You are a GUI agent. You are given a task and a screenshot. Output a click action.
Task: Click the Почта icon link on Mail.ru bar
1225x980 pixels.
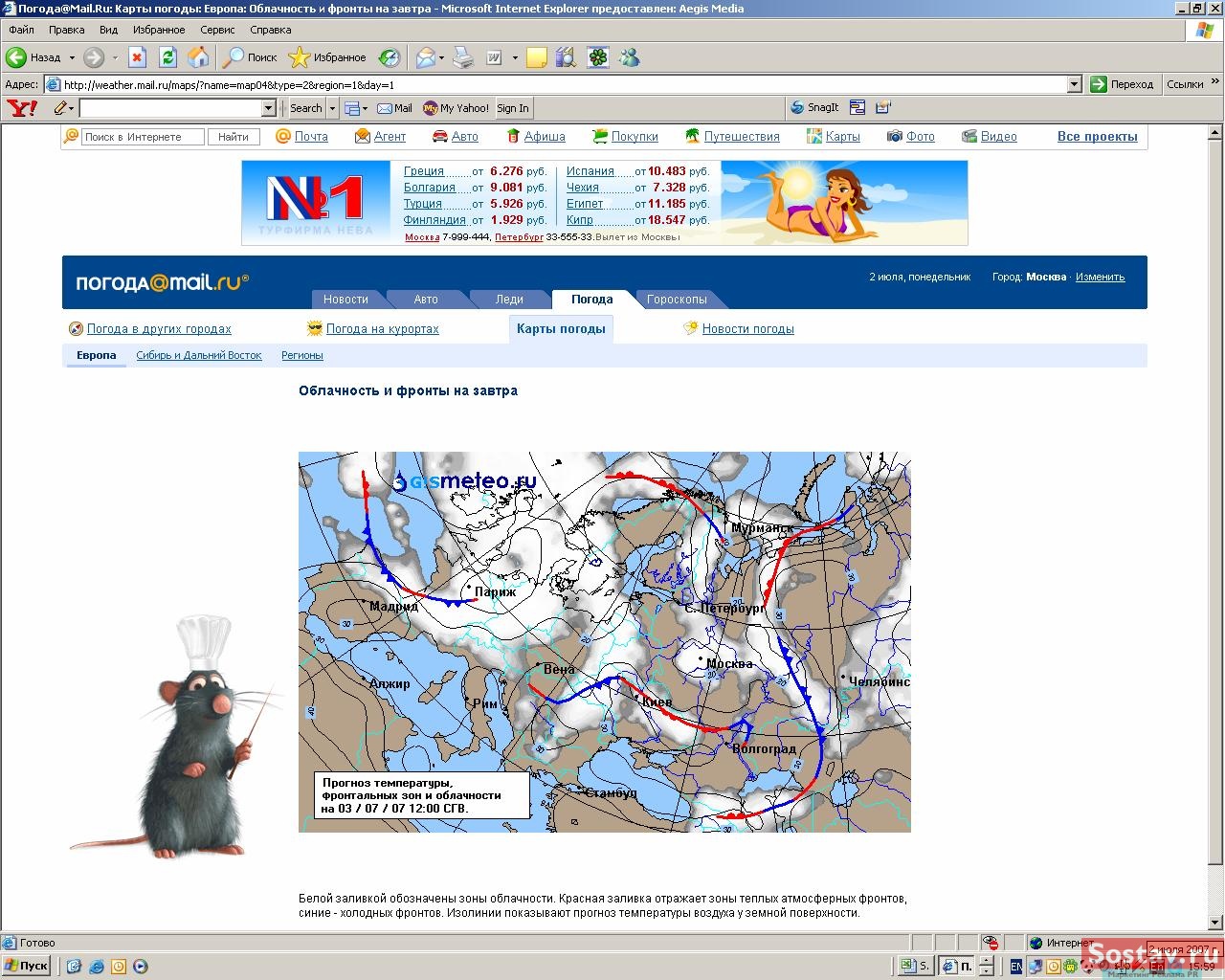(x=301, y=137)
